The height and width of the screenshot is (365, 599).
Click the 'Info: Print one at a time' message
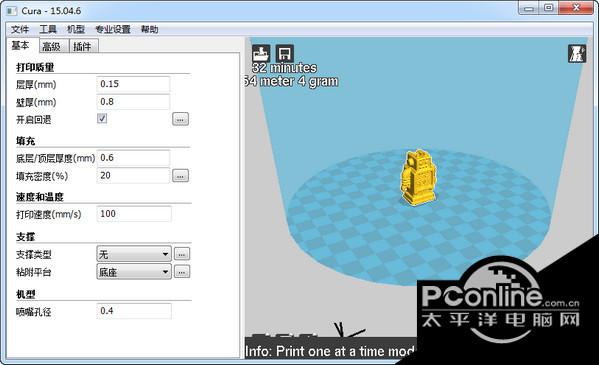pyautogui.click(x=330, y=351)
